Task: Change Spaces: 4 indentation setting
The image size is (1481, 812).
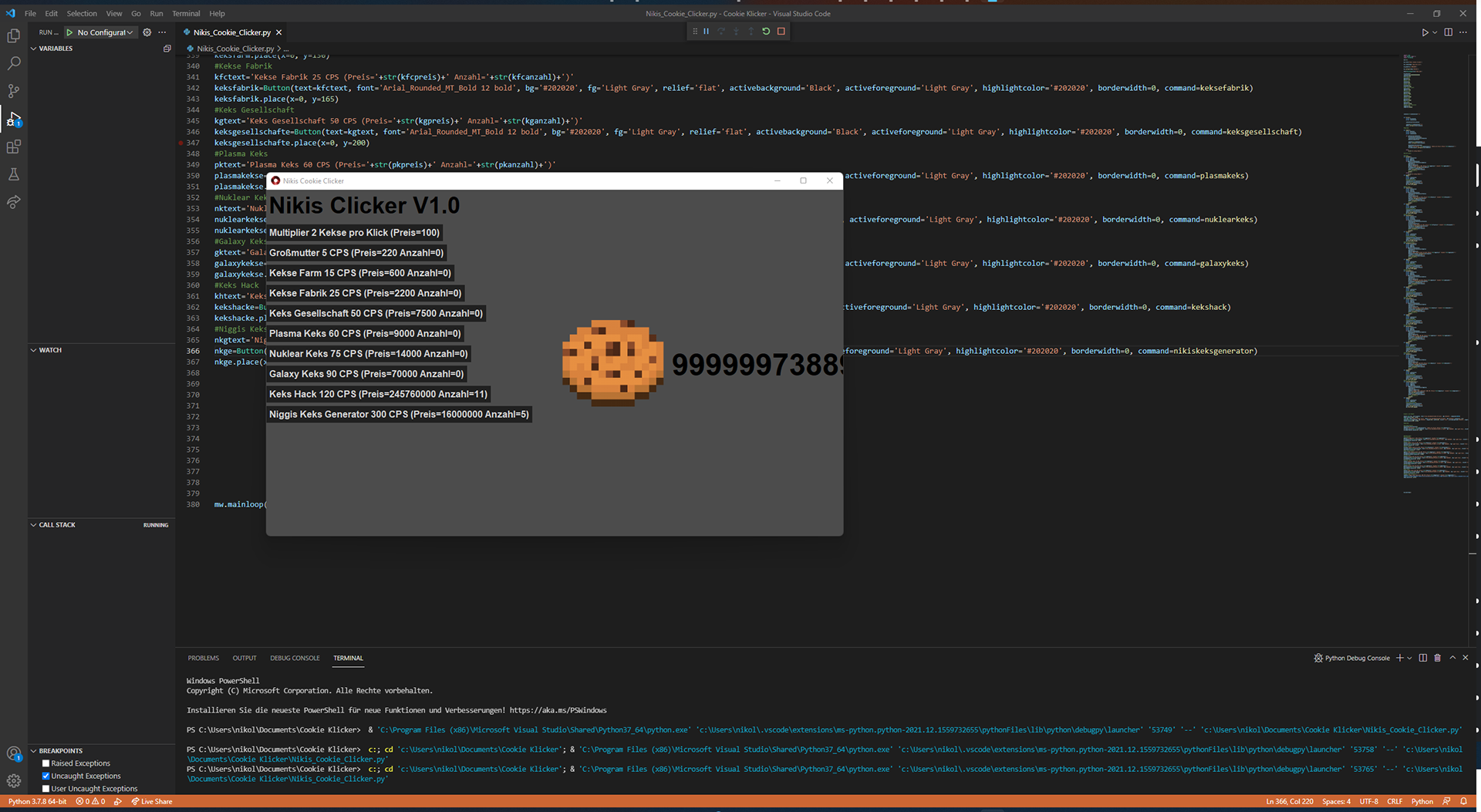Action: pyautogui.click(x=1336, y=802)
